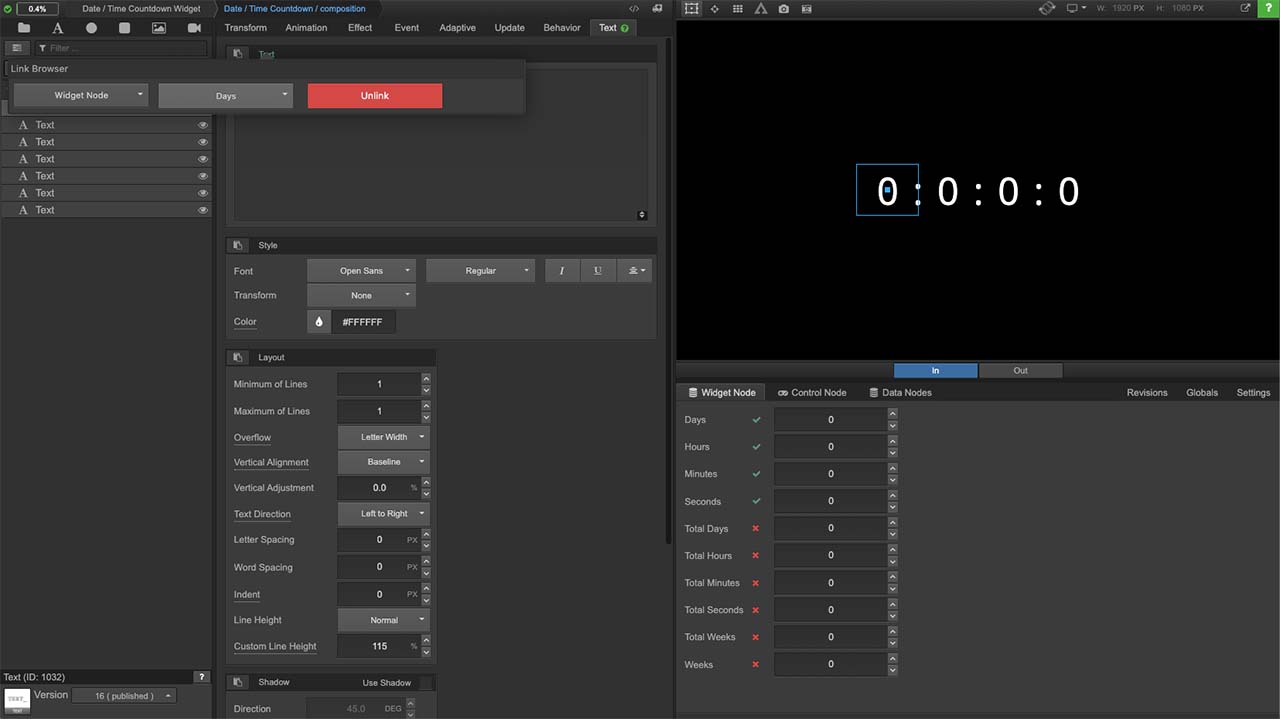
Task: Select the Out animation state button
Action: 1020,371
